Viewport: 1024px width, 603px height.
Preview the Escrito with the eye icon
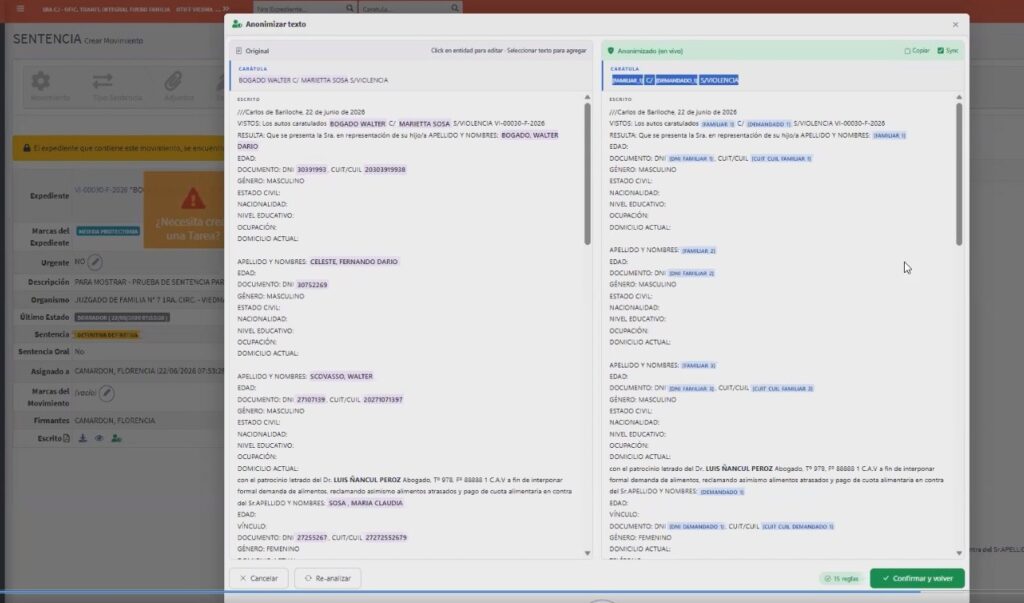click(99, 438)
